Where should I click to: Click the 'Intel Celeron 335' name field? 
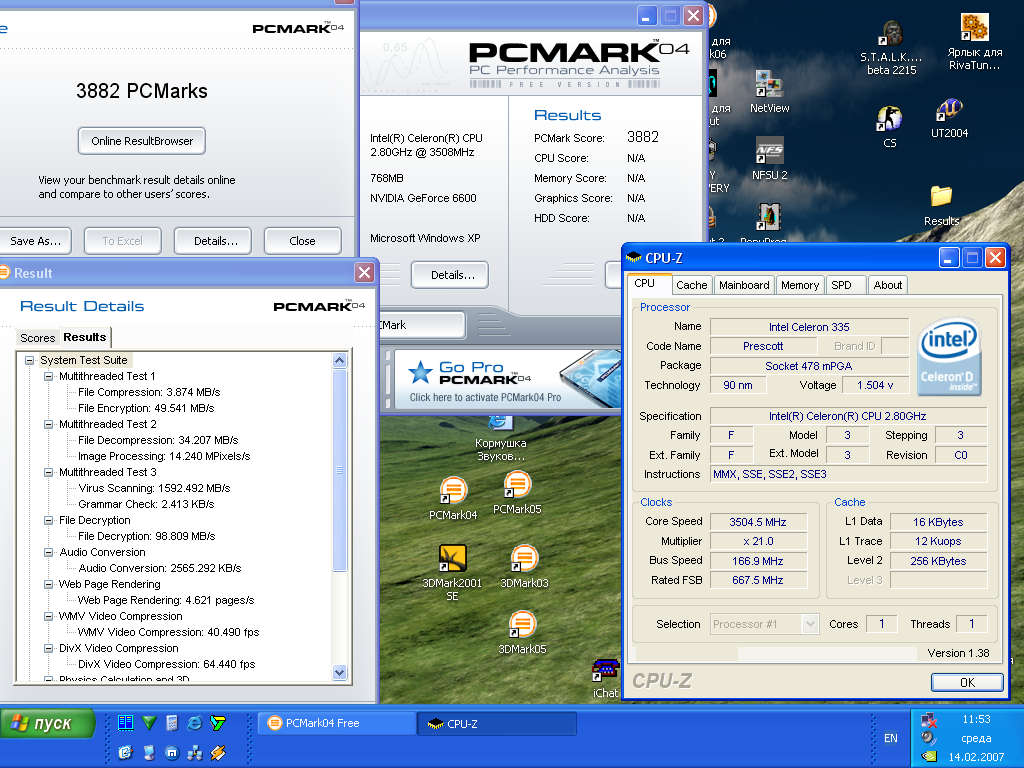(x=808, y=327)
